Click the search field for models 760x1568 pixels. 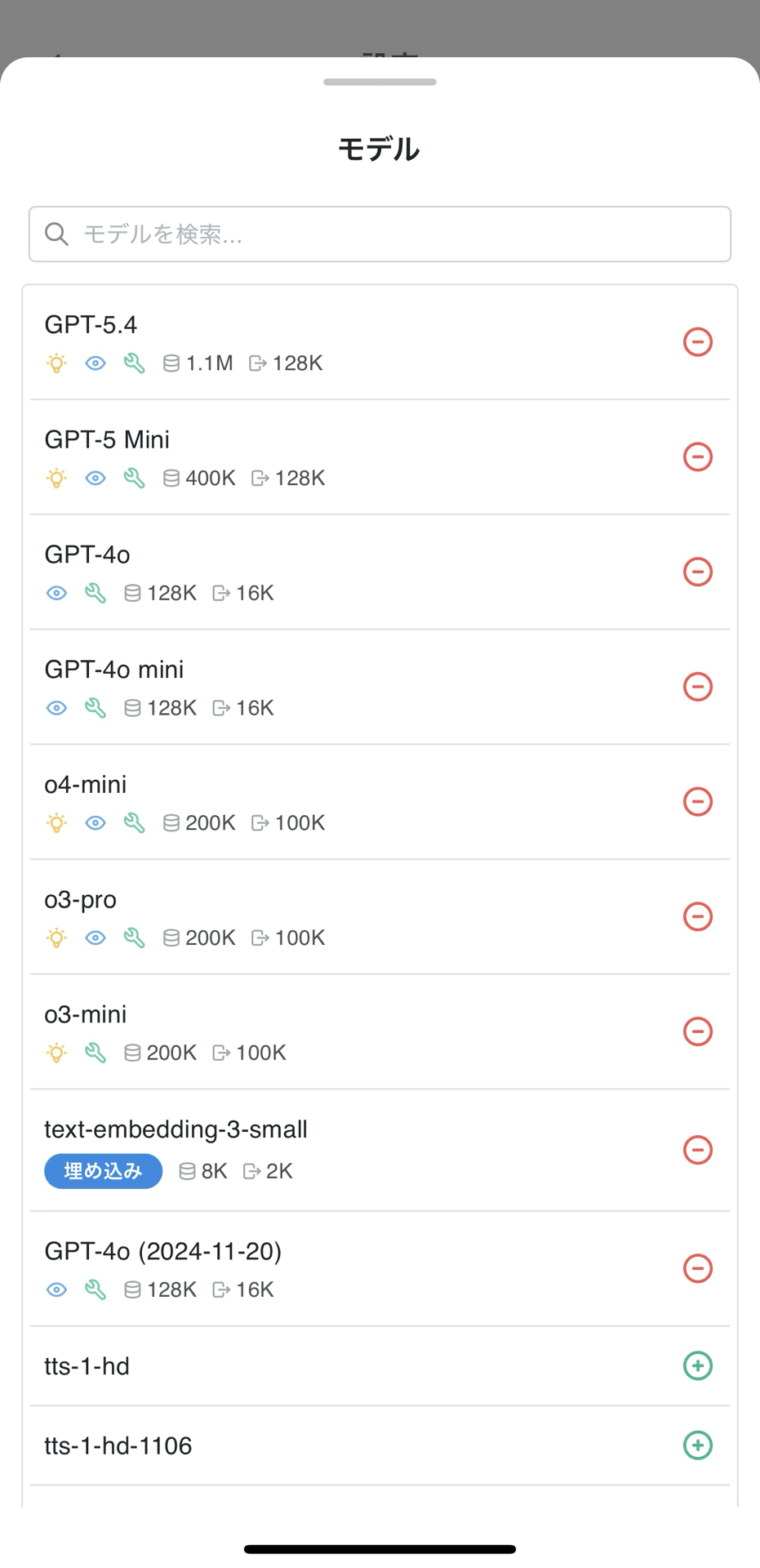coord(392,234)
